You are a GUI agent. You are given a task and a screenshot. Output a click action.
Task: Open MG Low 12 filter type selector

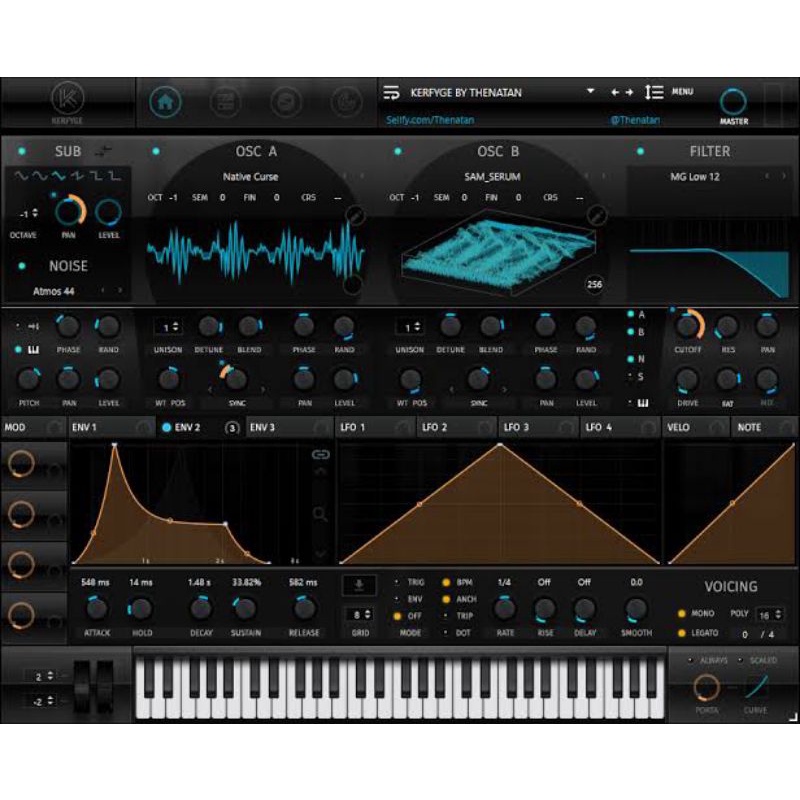pyautogui.click(x=694, y=177)
